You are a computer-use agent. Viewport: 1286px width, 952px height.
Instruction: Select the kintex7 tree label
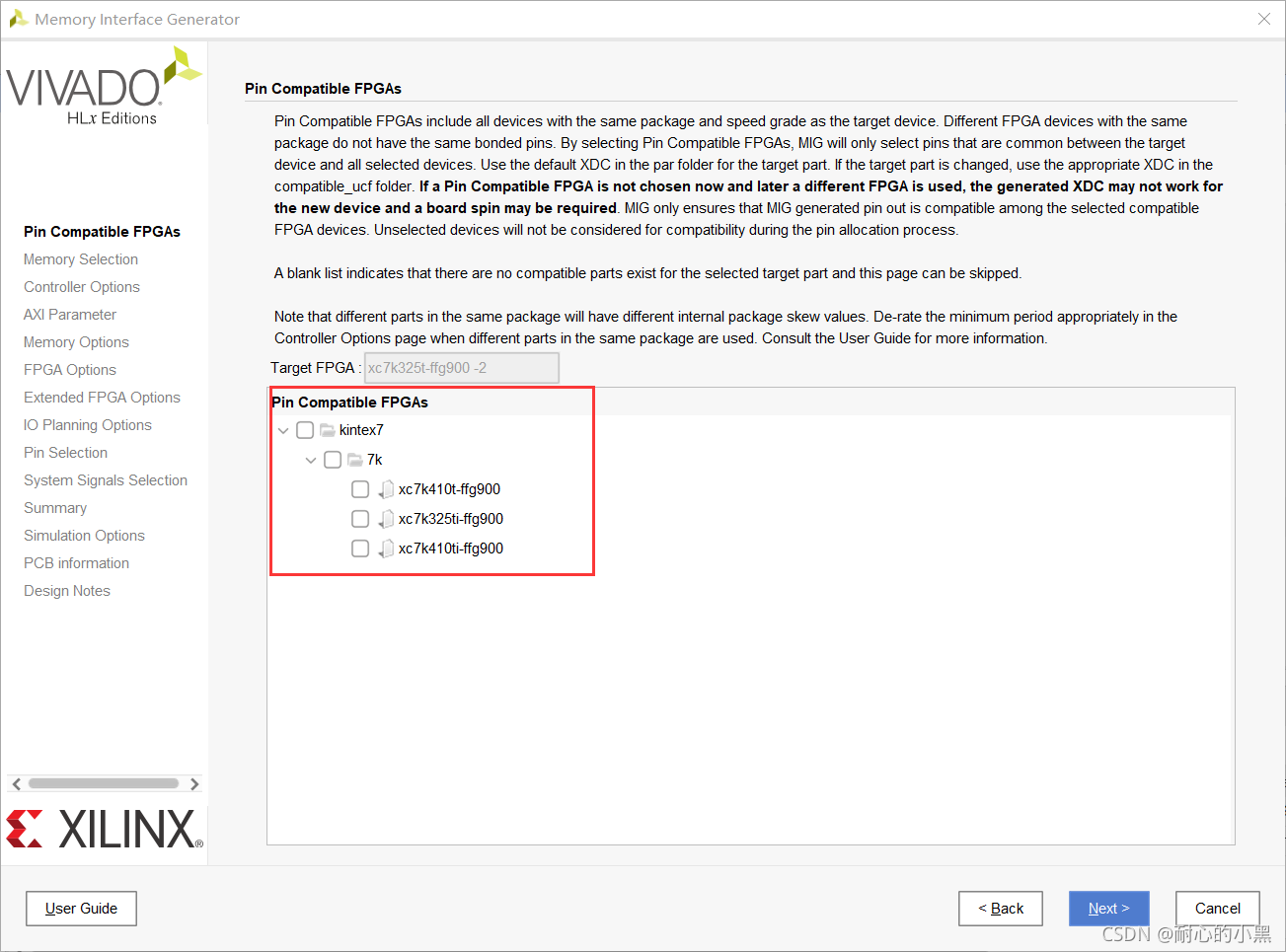click(x=361, y=430)
